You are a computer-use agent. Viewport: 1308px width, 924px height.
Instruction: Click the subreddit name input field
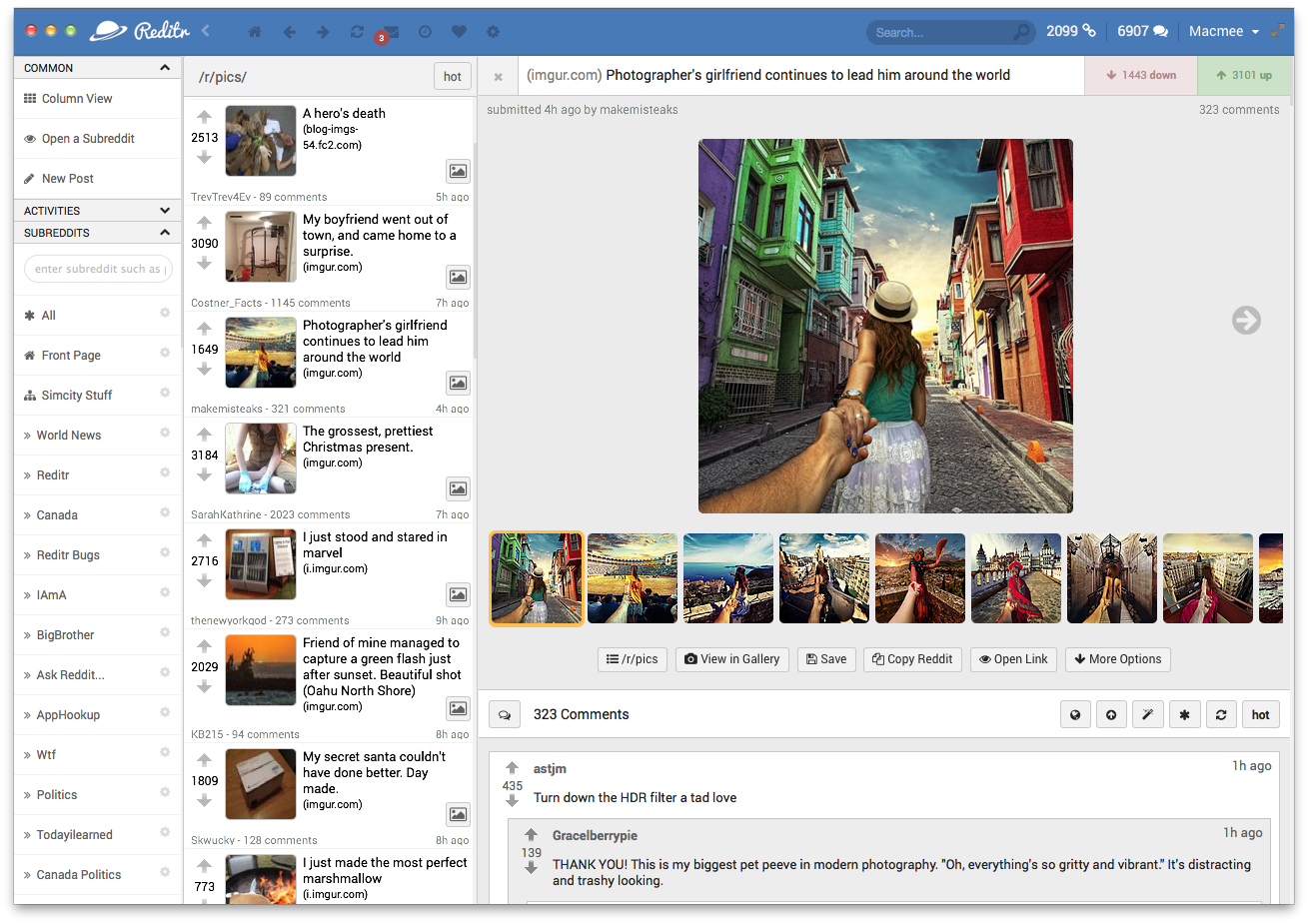pyautogui.click(x=98, y=269)
